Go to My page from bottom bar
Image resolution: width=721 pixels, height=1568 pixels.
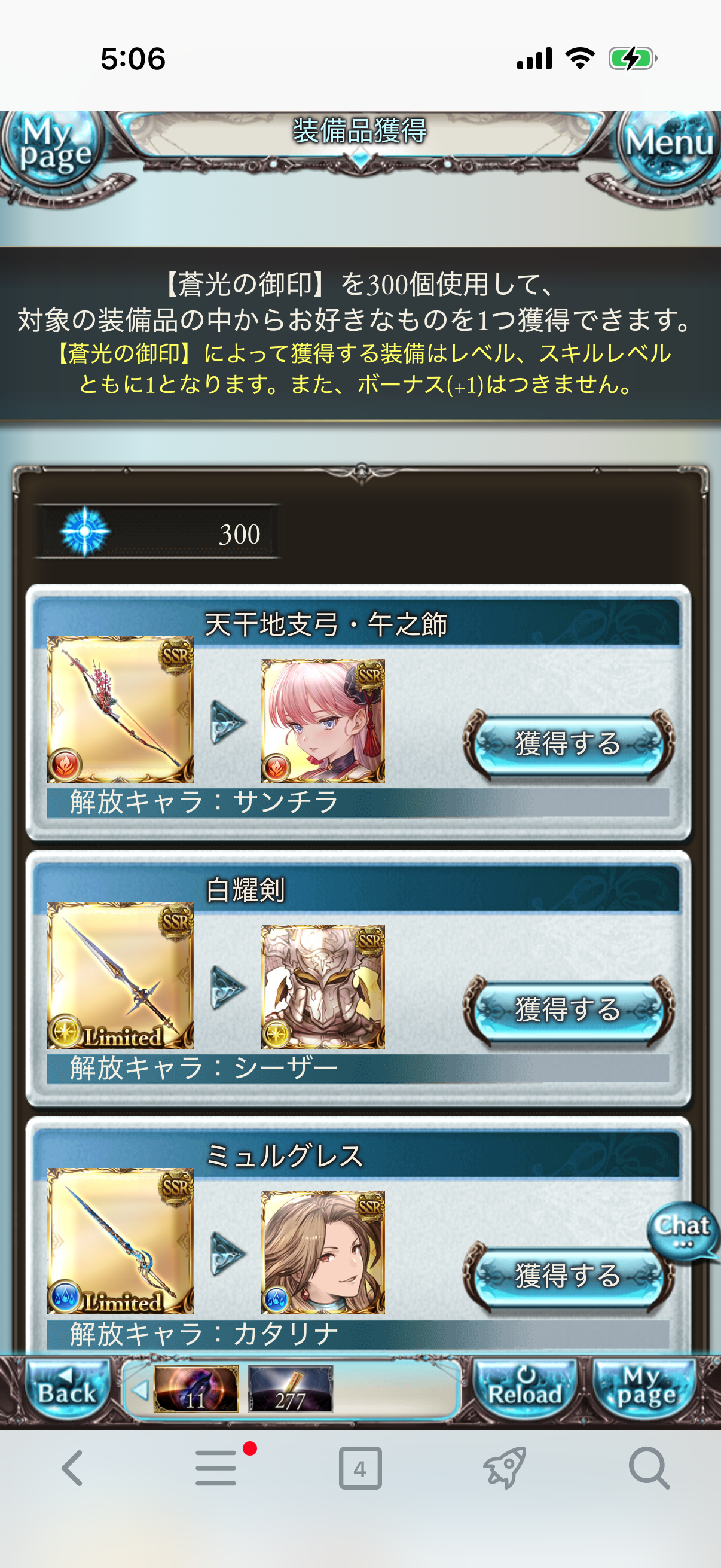coord(645,1386)
